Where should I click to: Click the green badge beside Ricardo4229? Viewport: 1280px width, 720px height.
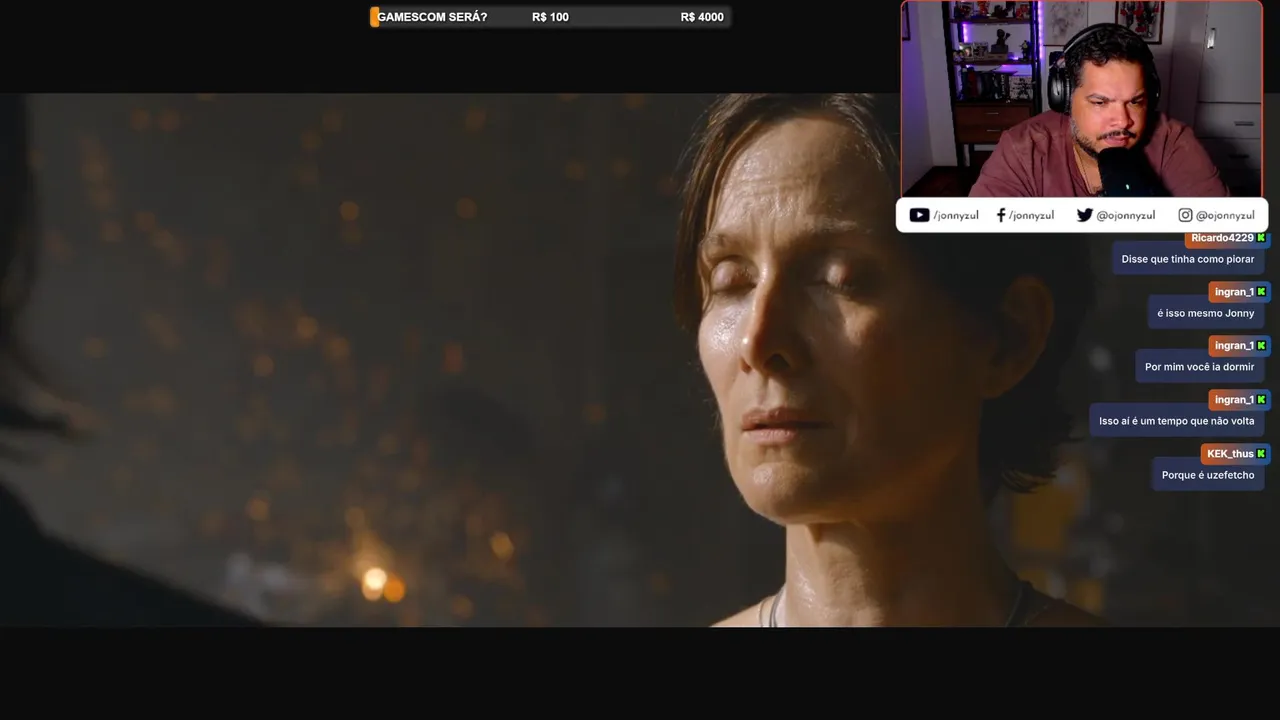(1261, 238)
